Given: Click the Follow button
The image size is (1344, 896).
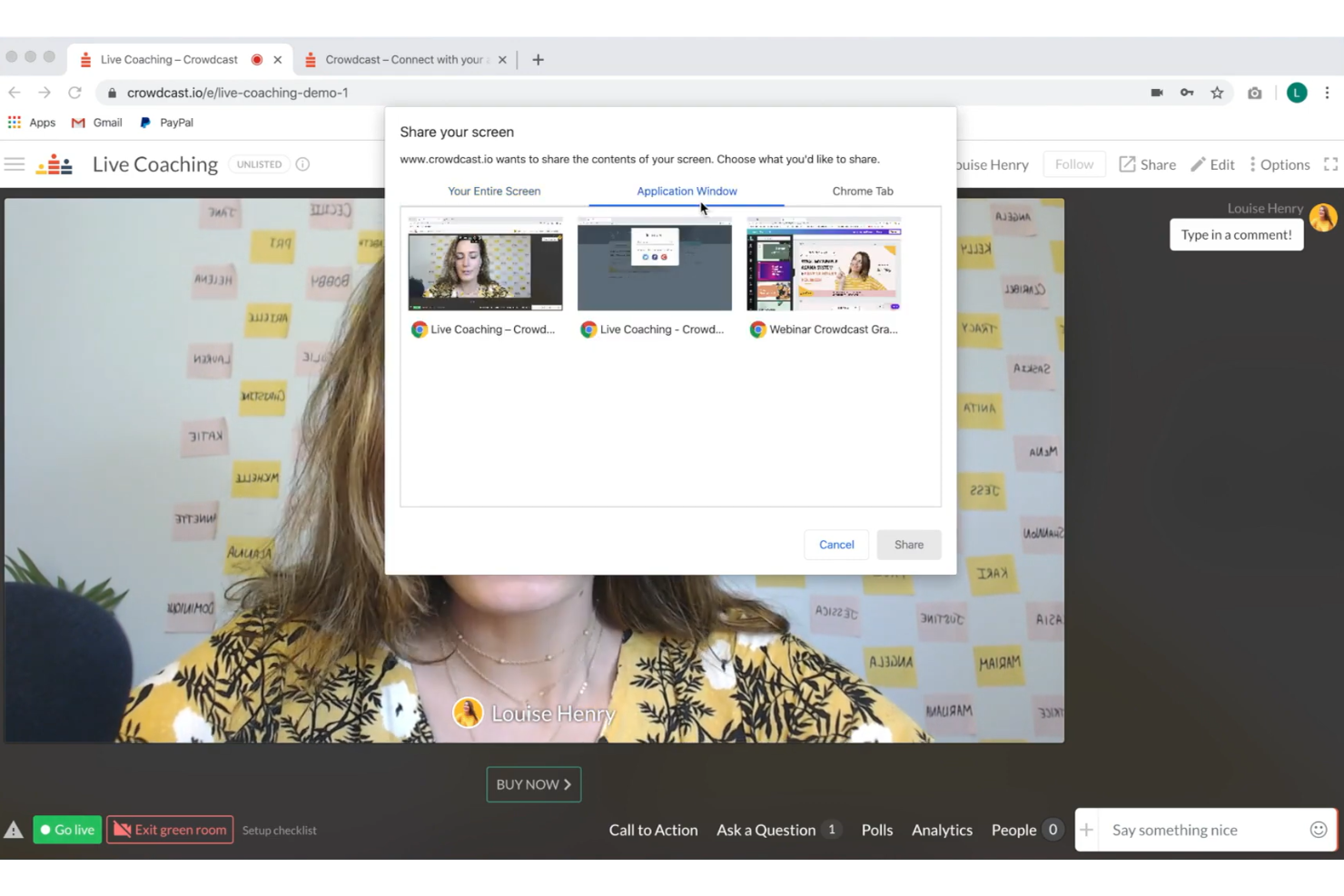Looking at the screenshot, I should (1074, 164).
